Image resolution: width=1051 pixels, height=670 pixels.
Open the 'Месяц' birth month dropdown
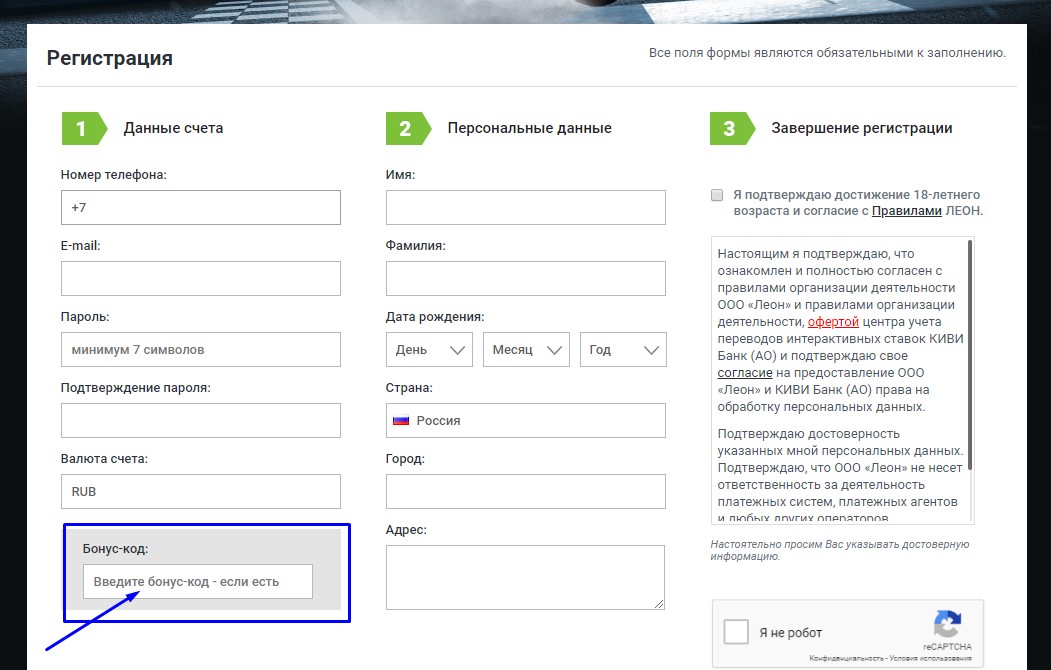coord(526,350)
